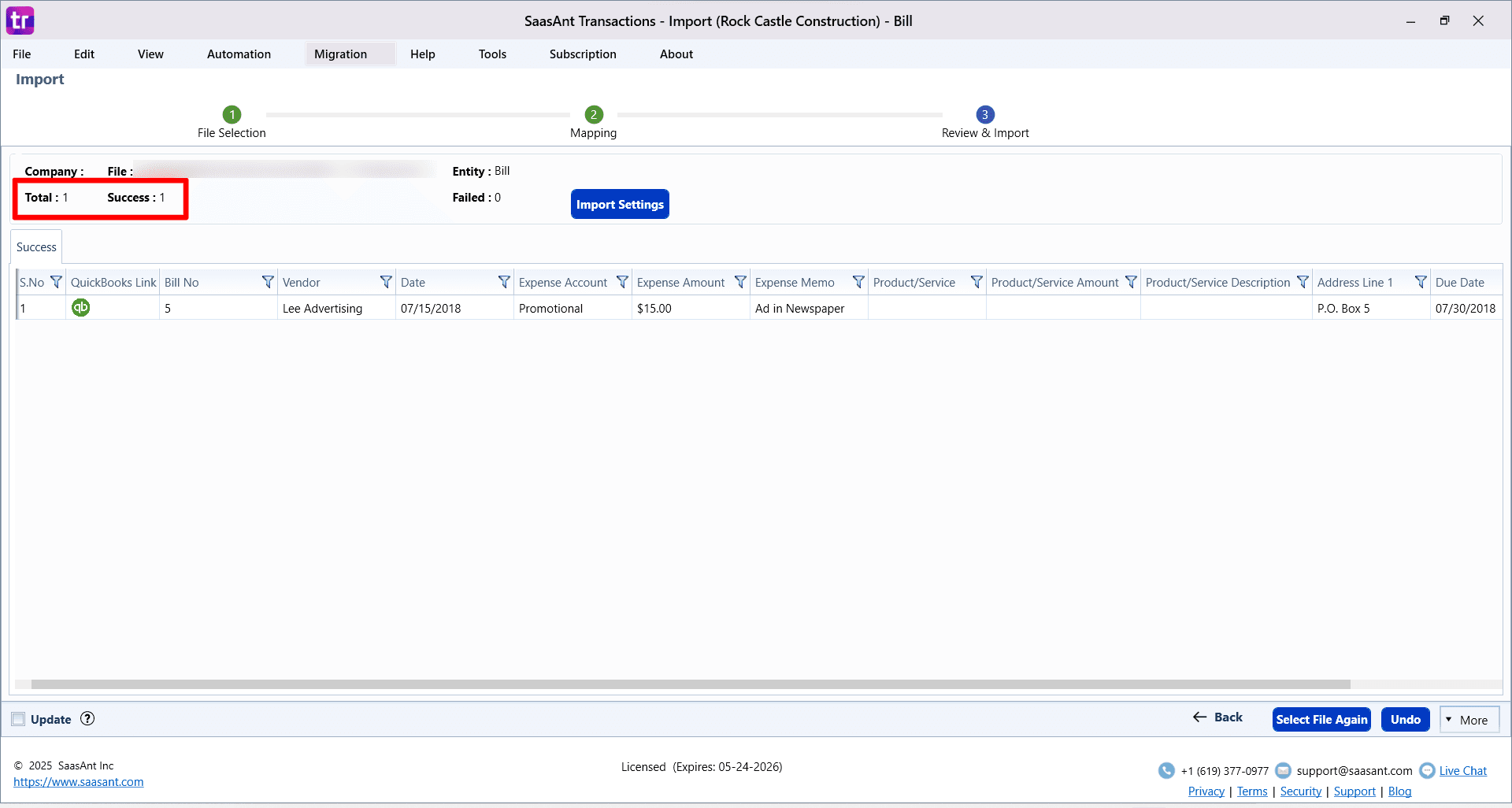
Task: Click step 3 Review & Import circle
Action: coord(985,114)
